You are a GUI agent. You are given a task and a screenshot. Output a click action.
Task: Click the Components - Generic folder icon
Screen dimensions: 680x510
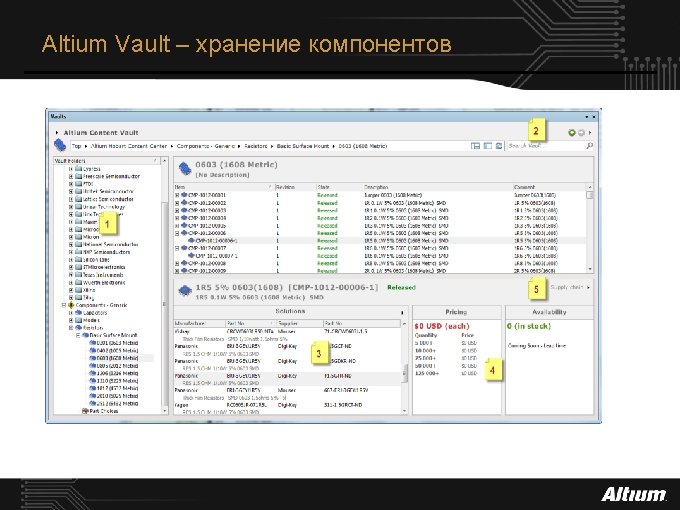pos(72,305)
